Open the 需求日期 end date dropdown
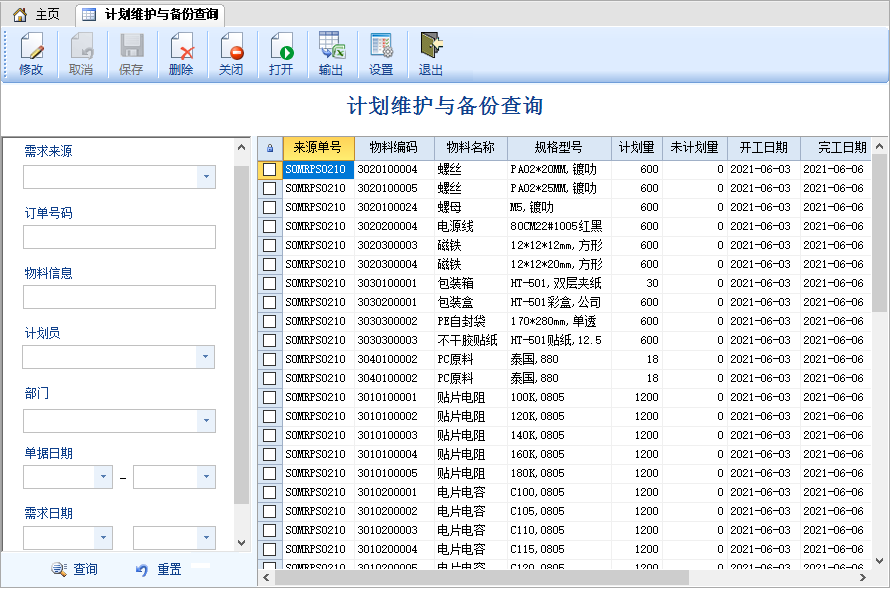 [x=206, y=537]
